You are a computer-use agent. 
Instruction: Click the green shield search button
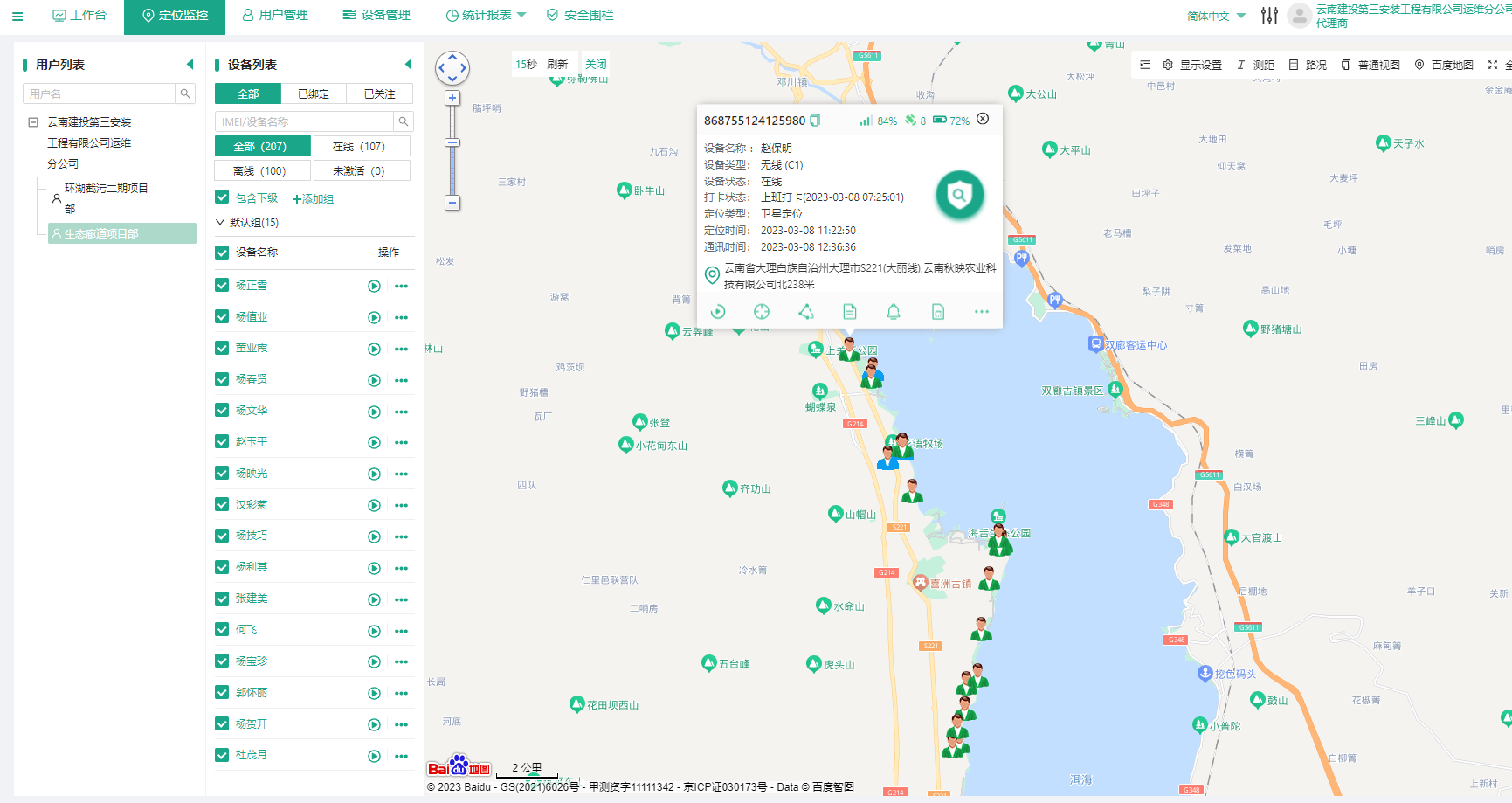click(x=959, y=195)
